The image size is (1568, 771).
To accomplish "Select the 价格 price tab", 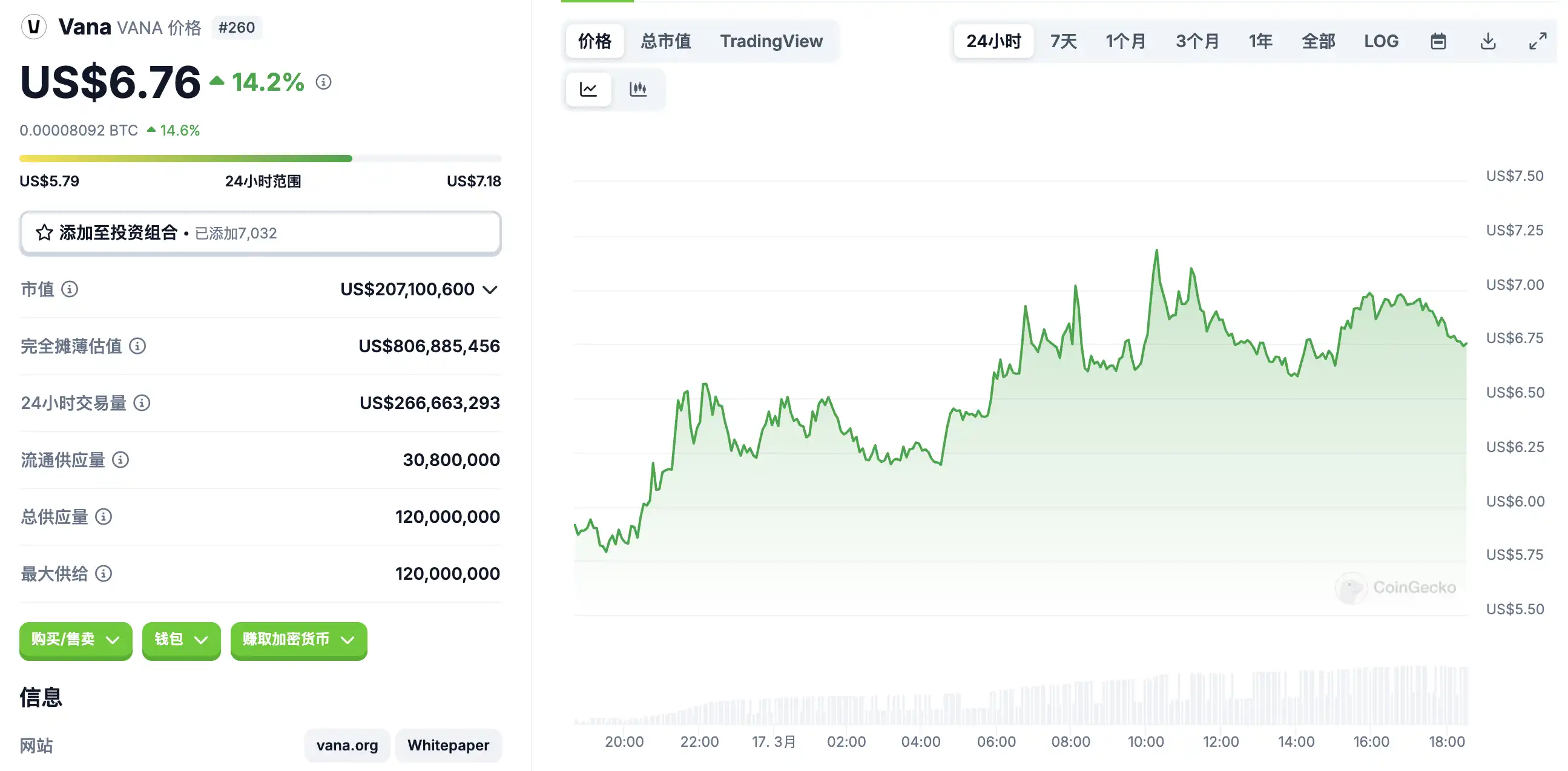I will (595, 41).
